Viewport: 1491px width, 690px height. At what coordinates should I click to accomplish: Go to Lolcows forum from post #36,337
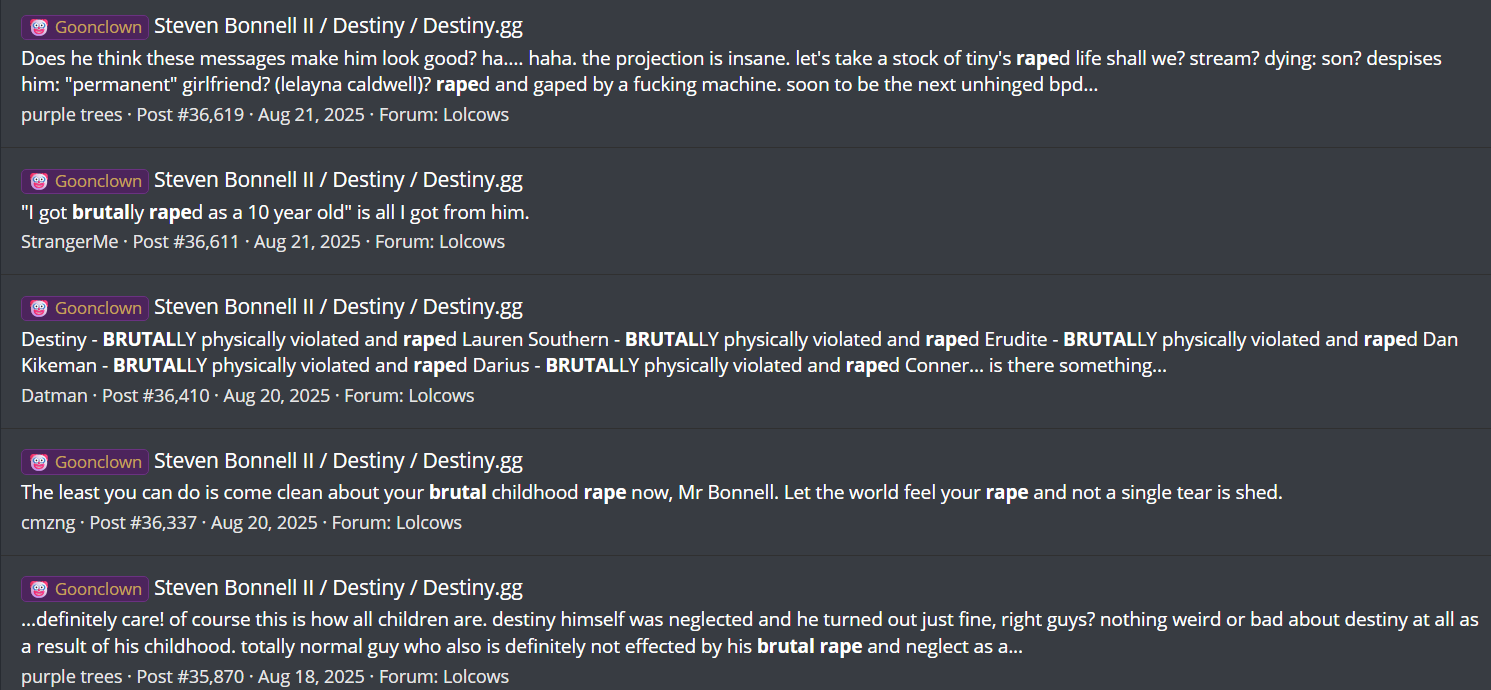[x=429, y=523]
